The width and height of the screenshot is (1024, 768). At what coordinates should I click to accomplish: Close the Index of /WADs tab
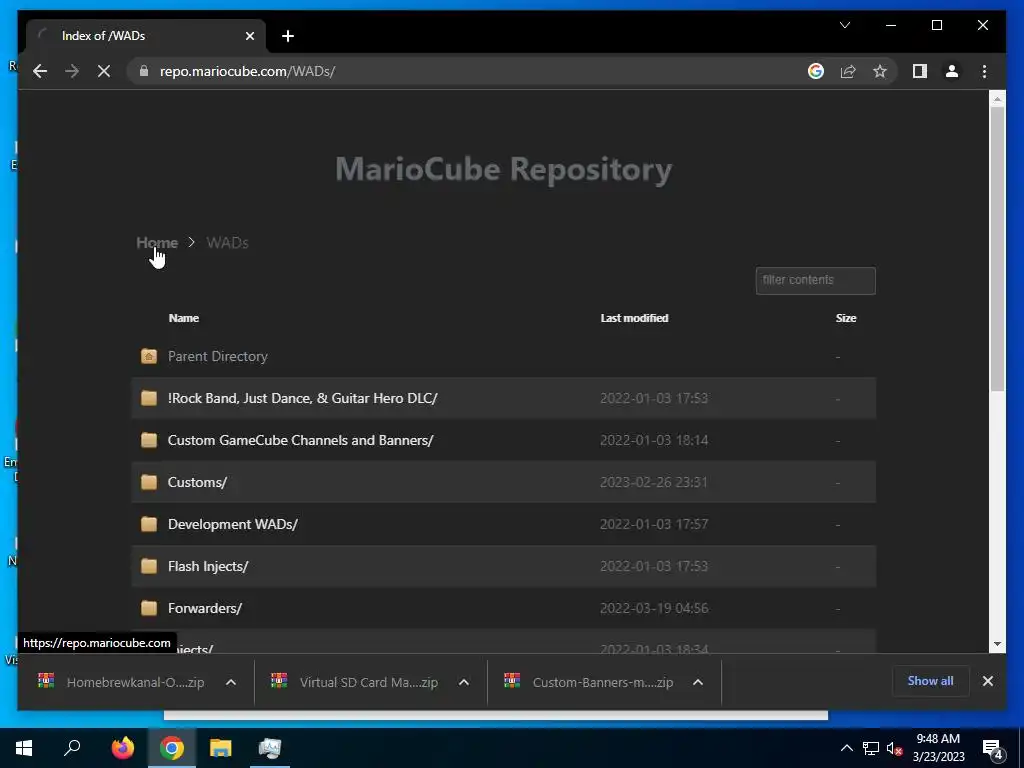249,36
